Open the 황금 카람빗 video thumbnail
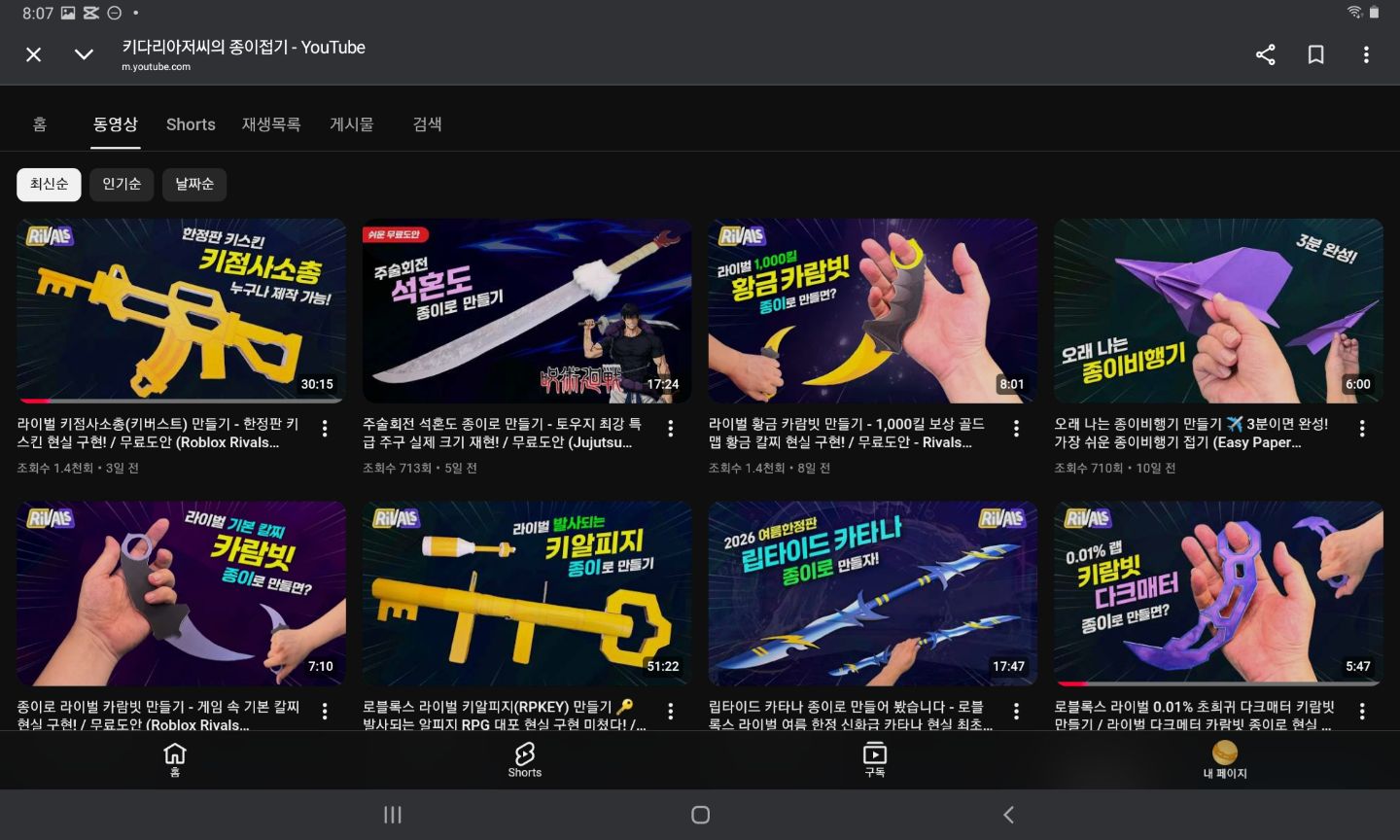1400x840 pixels. pyautogui.click(x=873, y=310)
